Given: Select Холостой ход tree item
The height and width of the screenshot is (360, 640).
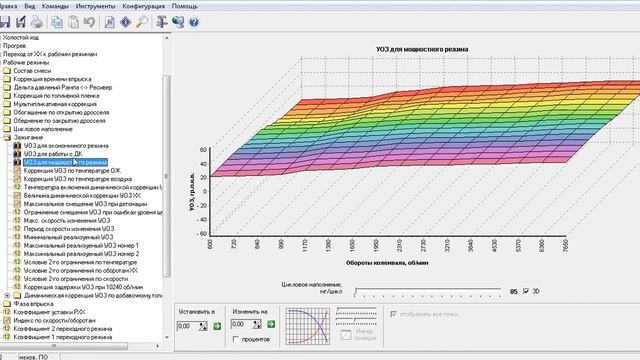Looking at the screenshot, I should click(x=21, y=37).
